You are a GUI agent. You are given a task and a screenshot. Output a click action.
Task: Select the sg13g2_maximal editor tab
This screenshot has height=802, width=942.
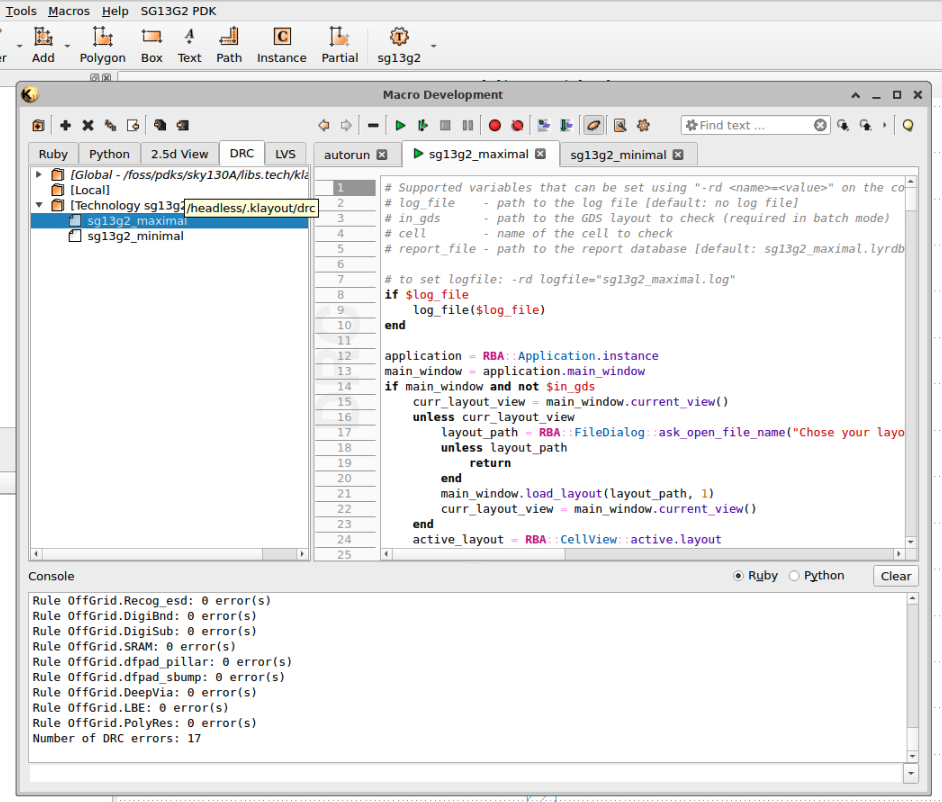(x=478, y=154)
